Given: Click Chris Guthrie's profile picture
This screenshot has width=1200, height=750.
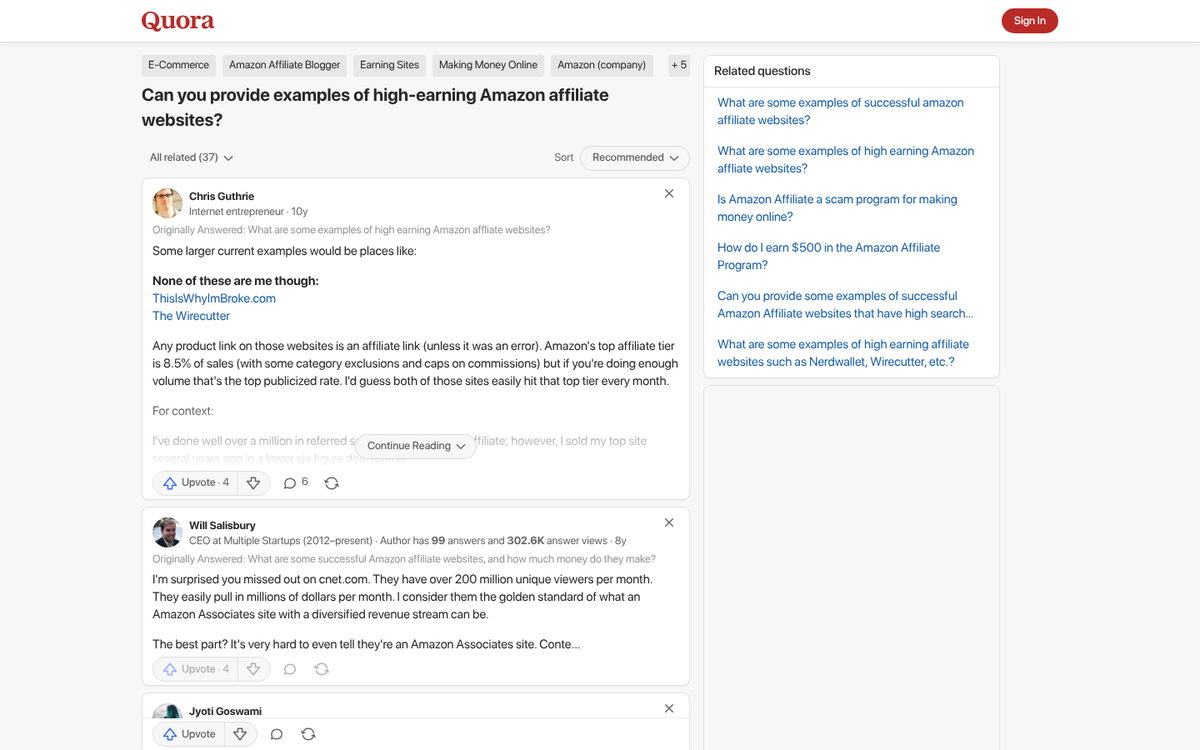Looking at the screenshot, I should click(167, 203).
